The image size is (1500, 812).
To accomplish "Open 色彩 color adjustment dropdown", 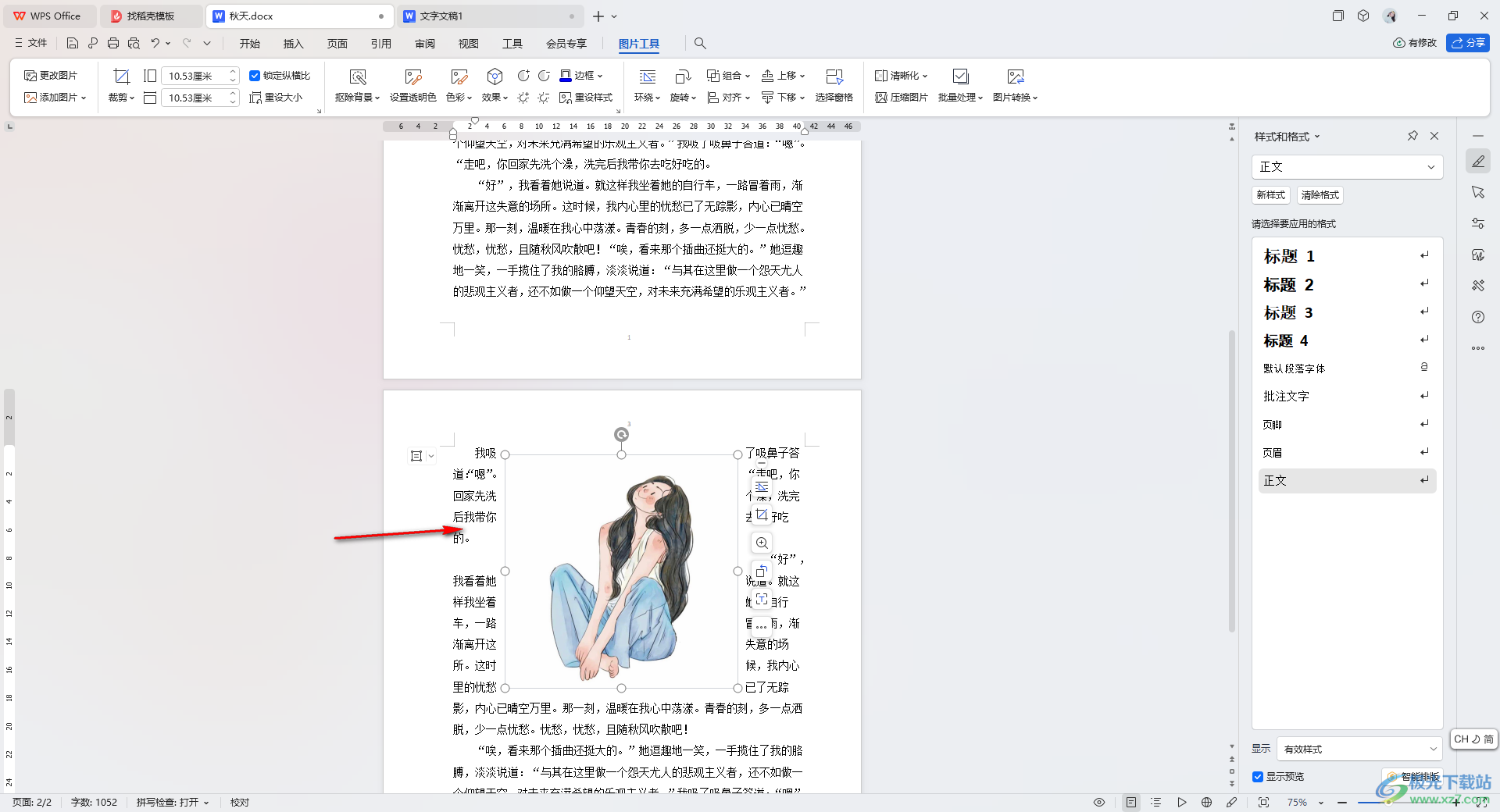I will click(459, 98).
